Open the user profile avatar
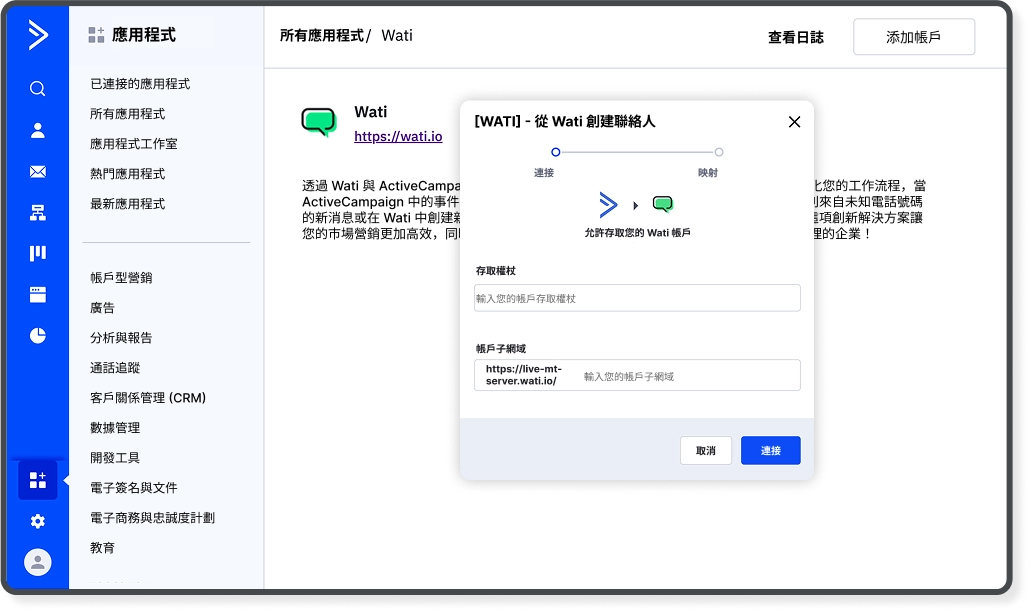 (x=38, y=562)
